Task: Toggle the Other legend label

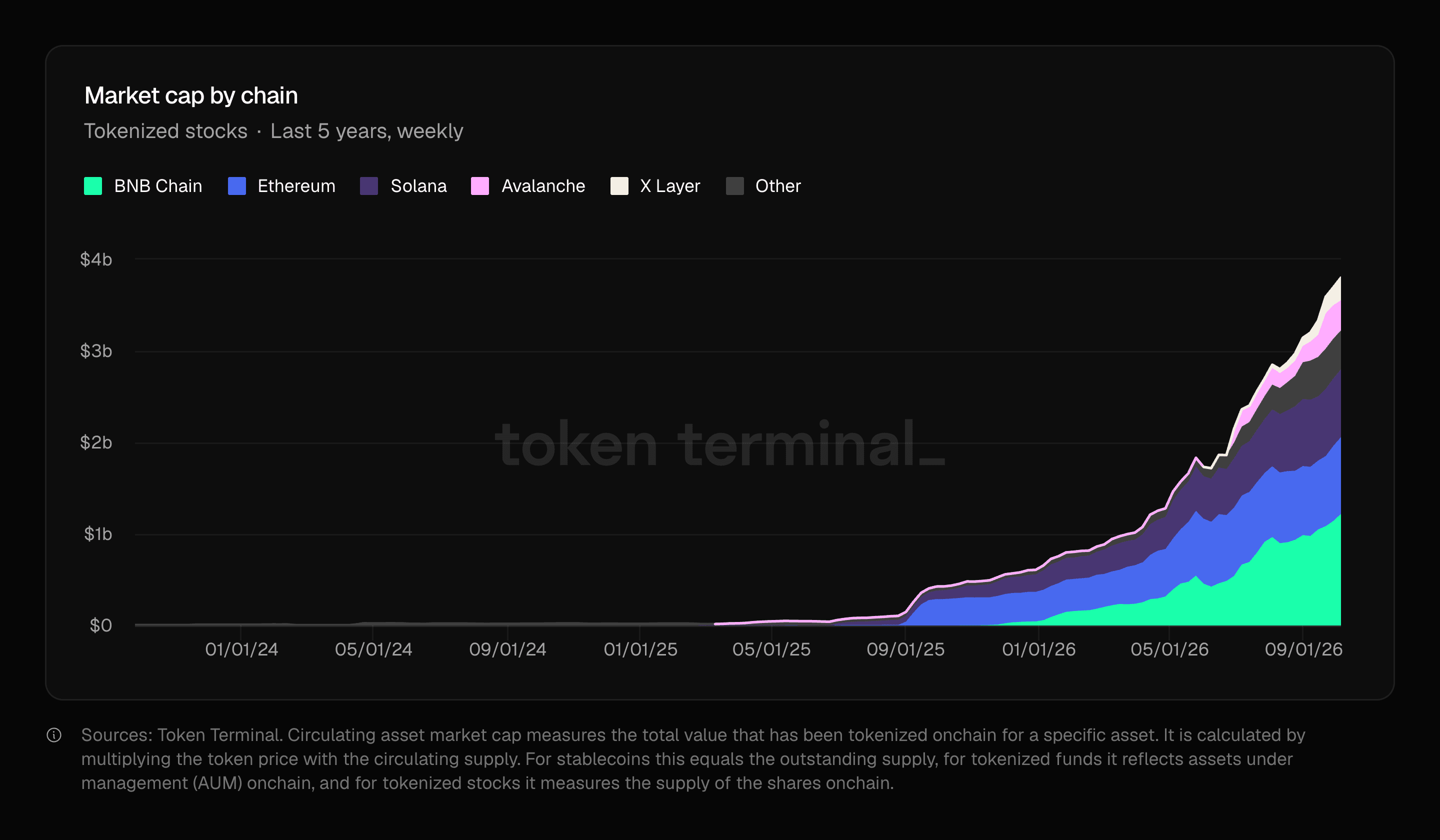Action: pyautogui.click(x=778, y=186)
